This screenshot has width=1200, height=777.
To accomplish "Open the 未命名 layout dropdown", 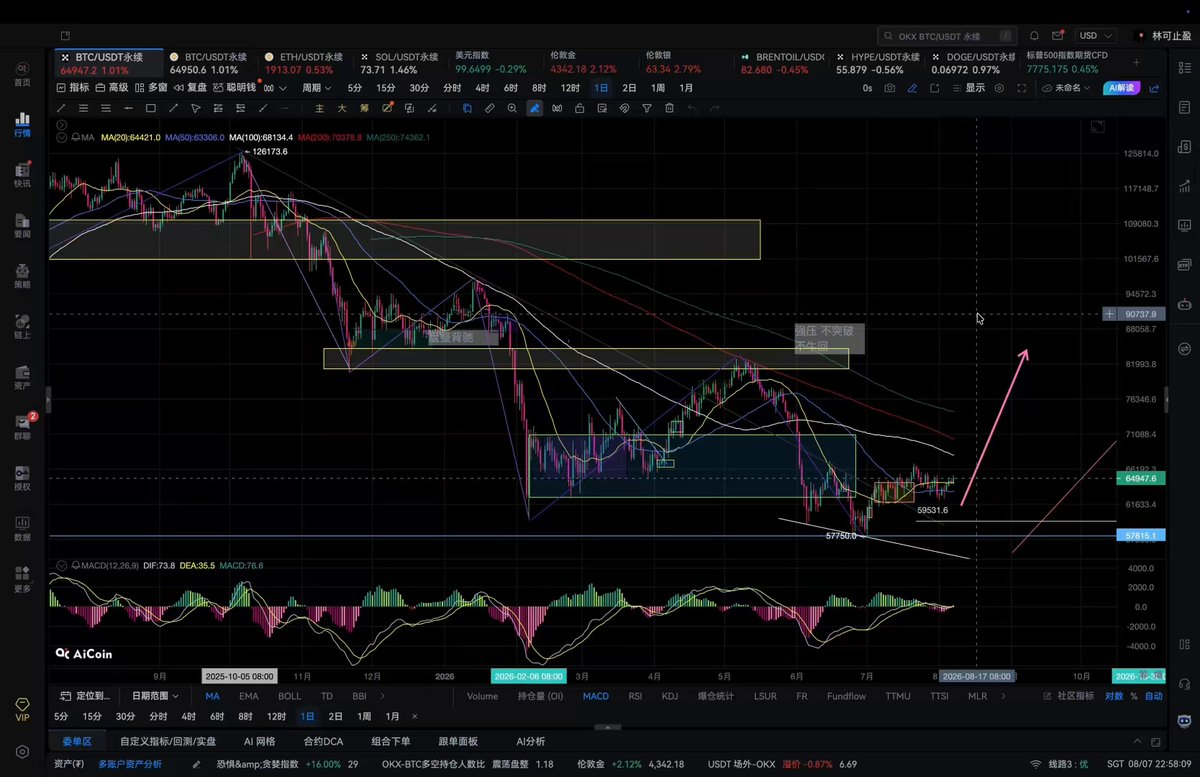I will click(1068, 88).
